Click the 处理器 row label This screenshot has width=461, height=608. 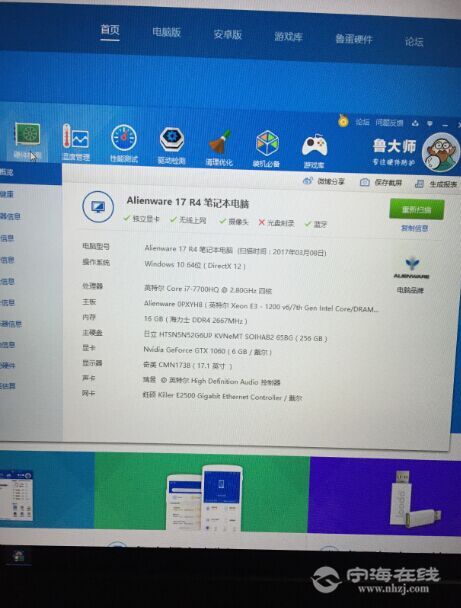[x=92, y=286]
